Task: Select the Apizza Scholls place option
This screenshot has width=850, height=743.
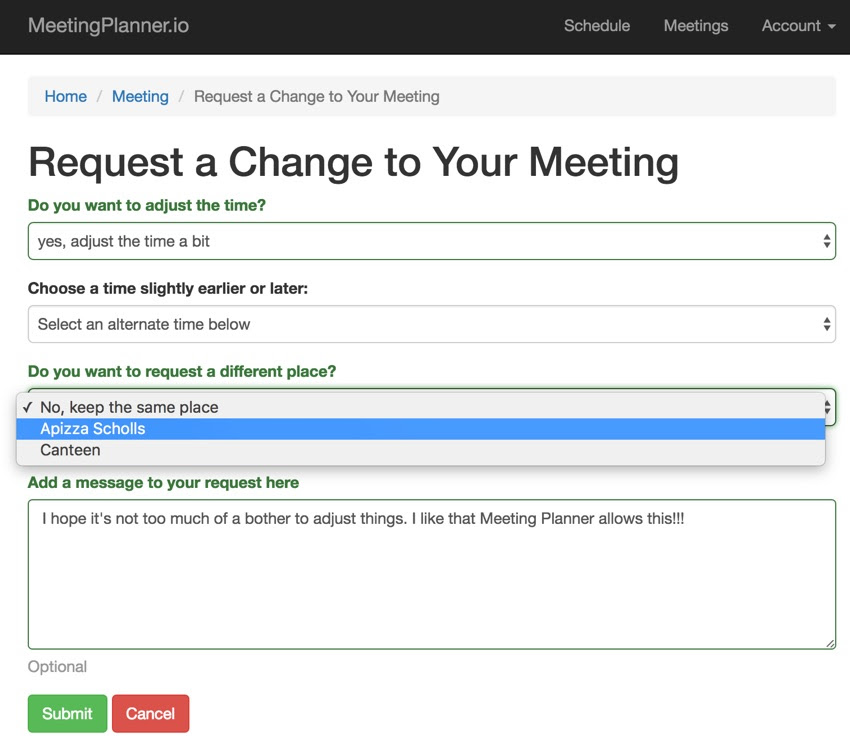Action: (421, 429)
